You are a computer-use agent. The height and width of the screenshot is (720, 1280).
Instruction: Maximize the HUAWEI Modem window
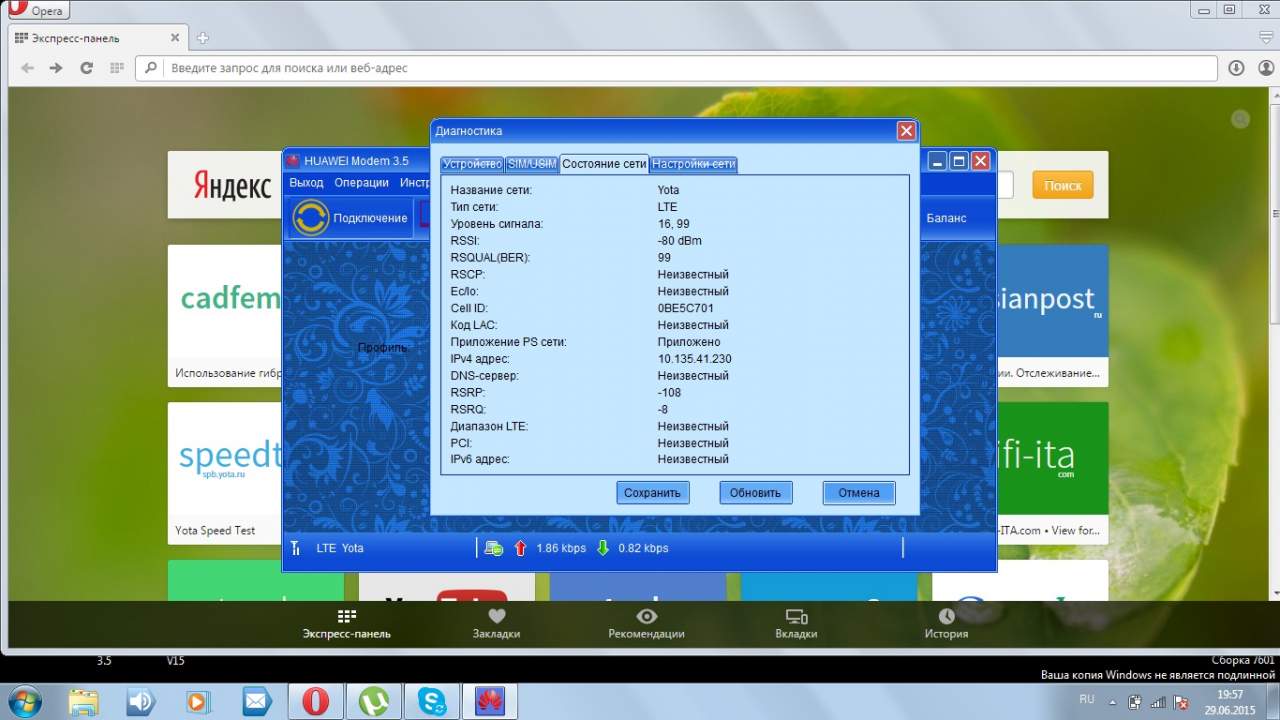click(x=958, y=161)
